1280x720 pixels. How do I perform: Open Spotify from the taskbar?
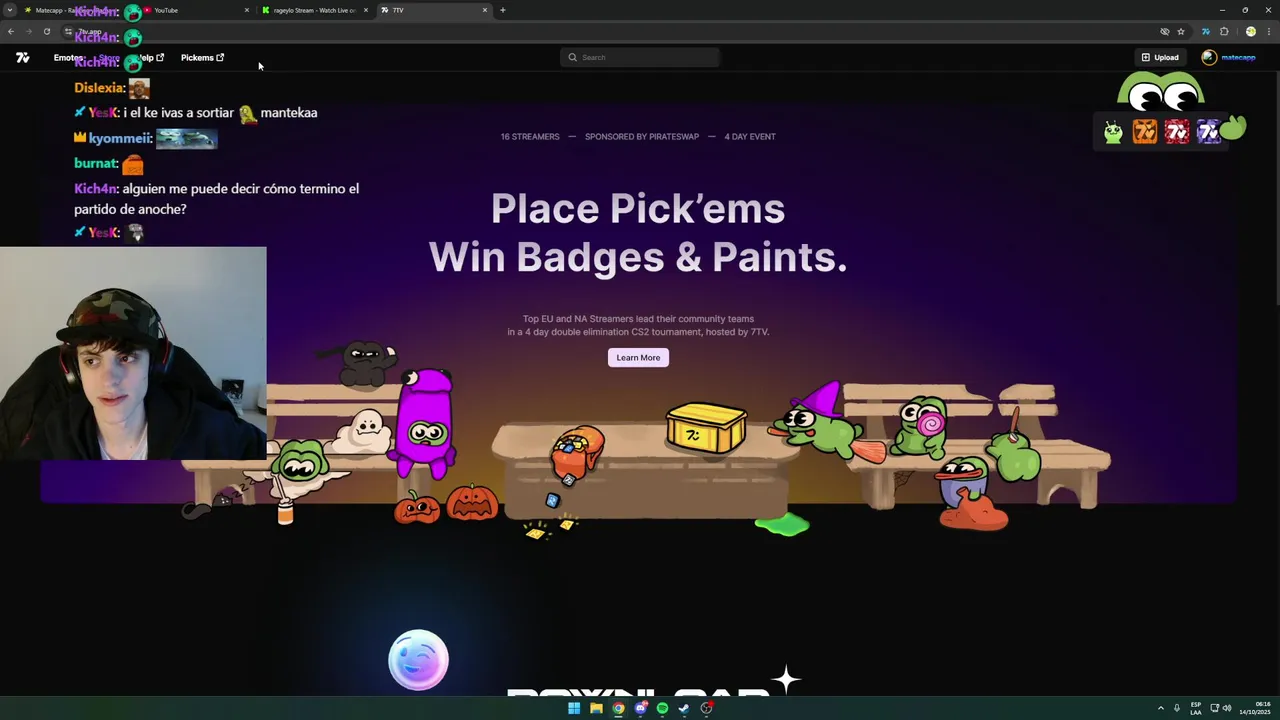662,708
